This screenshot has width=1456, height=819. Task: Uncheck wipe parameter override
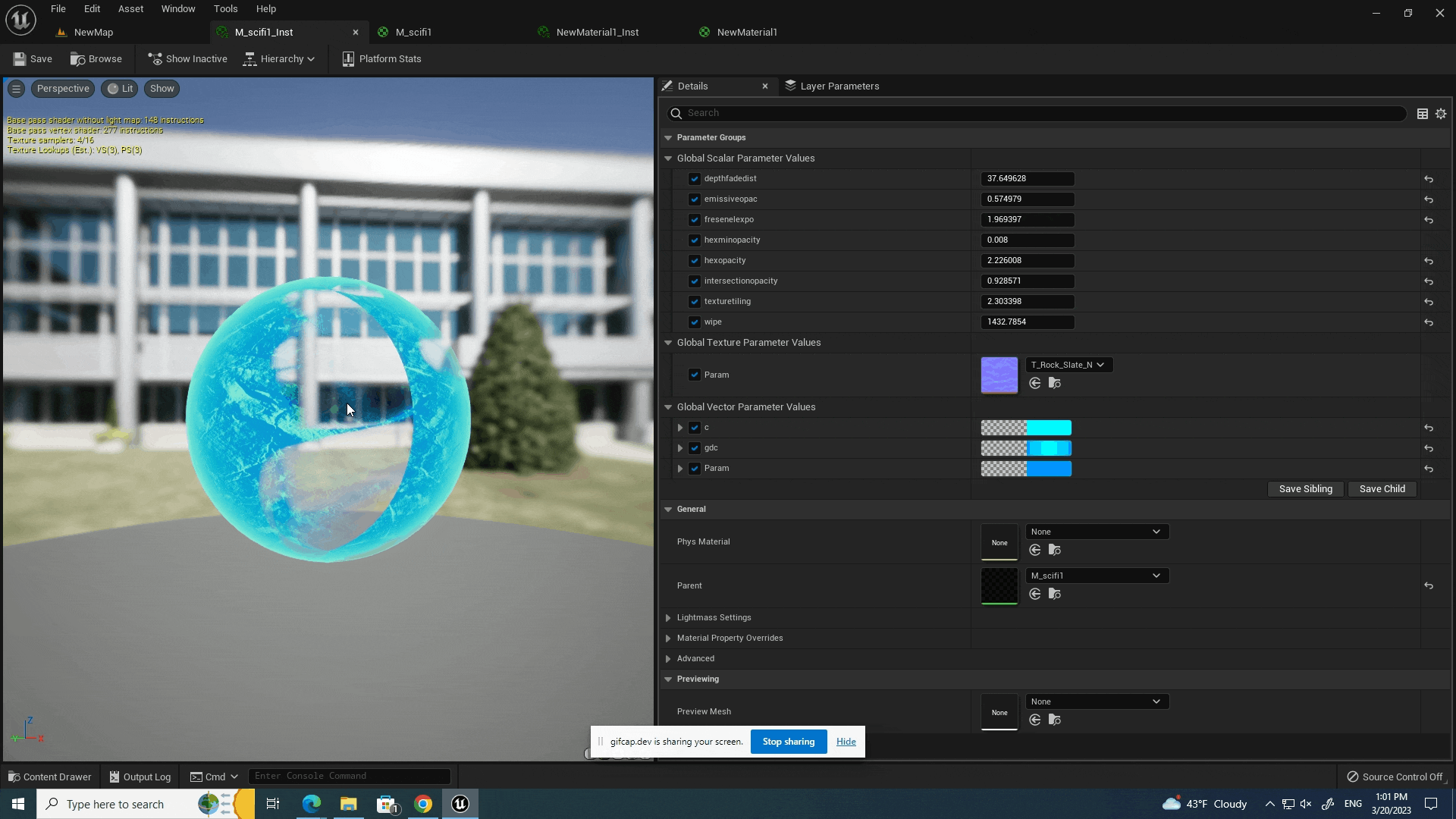[695, 322]
